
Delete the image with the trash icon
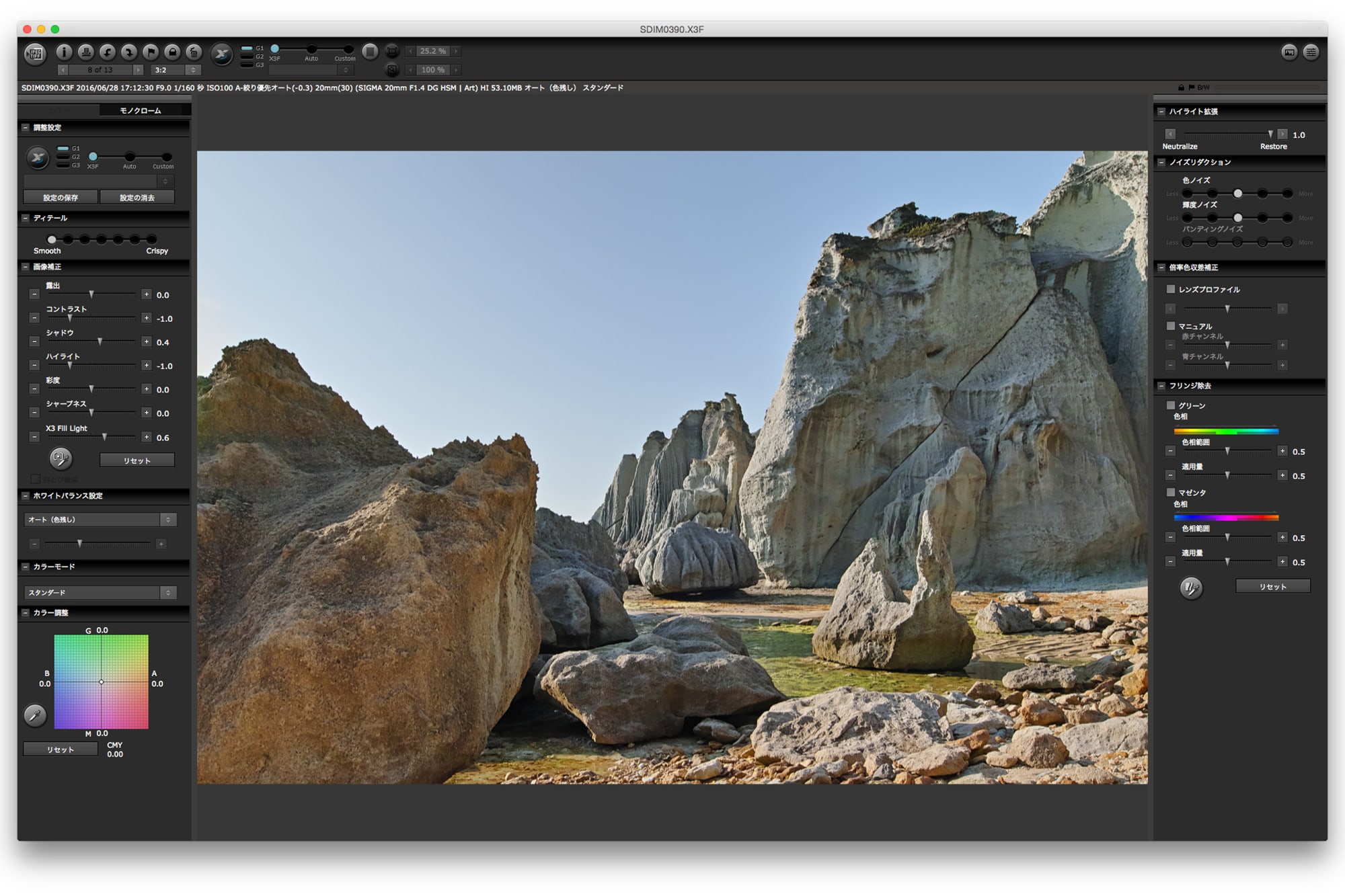coord(194,52)
